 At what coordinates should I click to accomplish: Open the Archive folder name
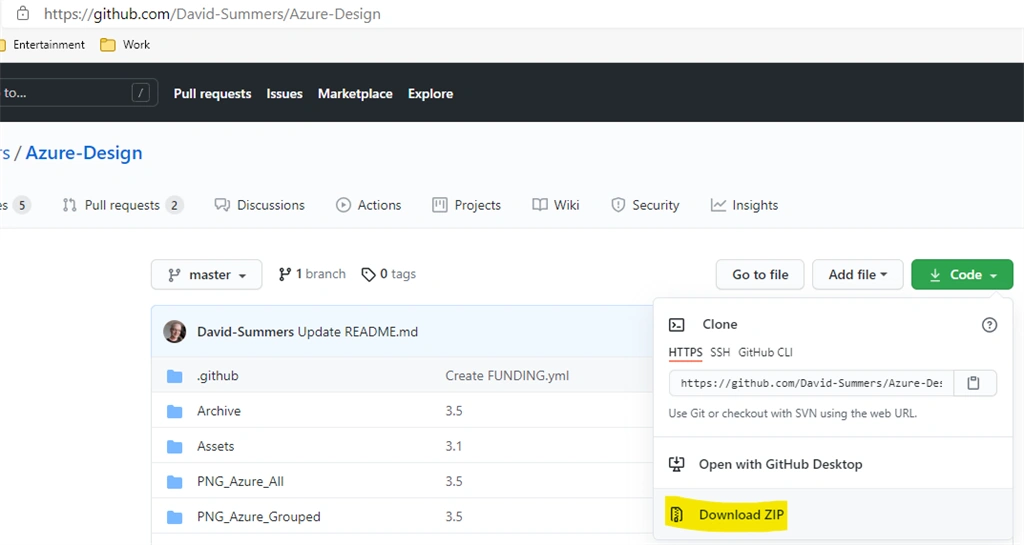click(219, 411)
